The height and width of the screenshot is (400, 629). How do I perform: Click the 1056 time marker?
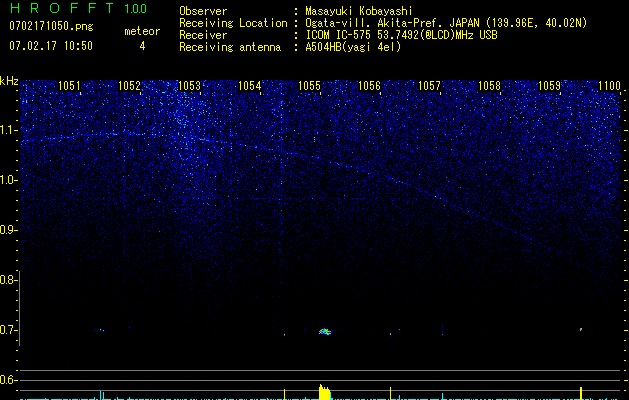(369, 86)
